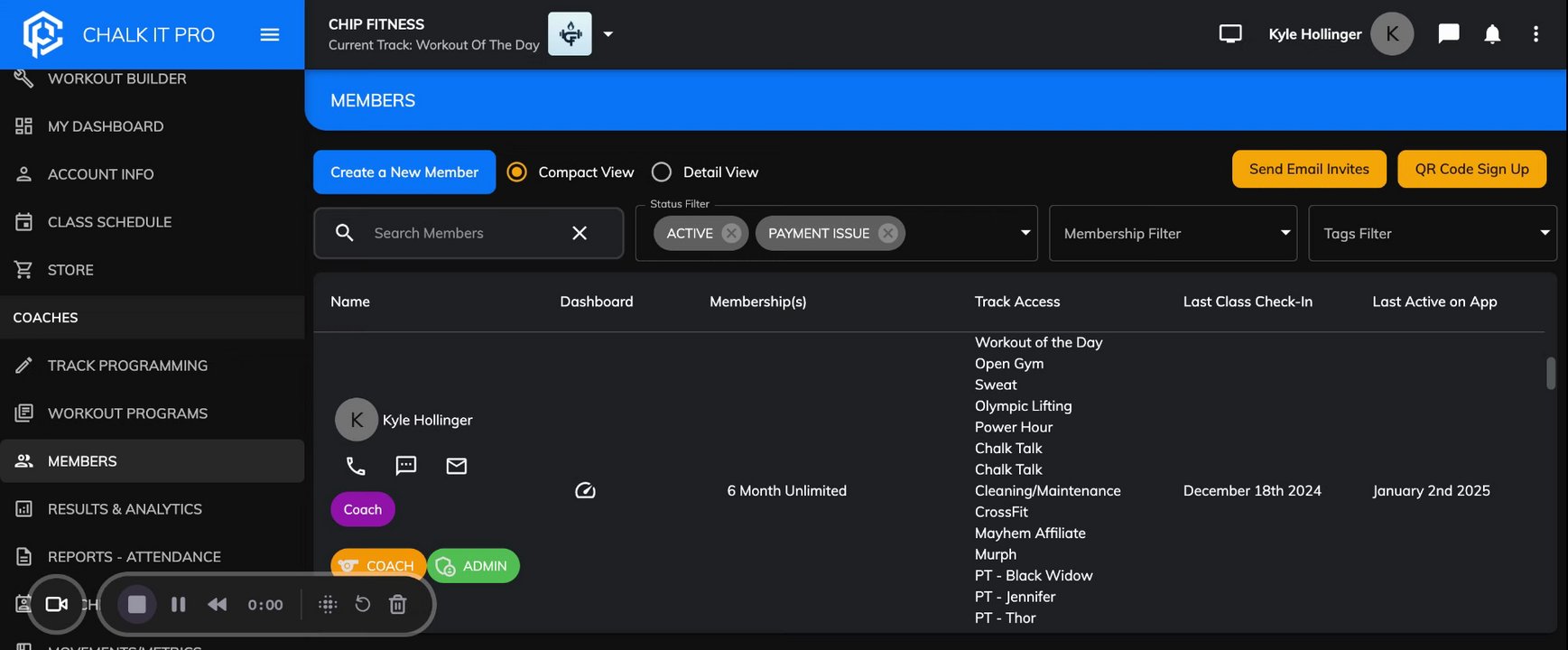
Task: Select the Detail View radio button
Action: point(662,172)
